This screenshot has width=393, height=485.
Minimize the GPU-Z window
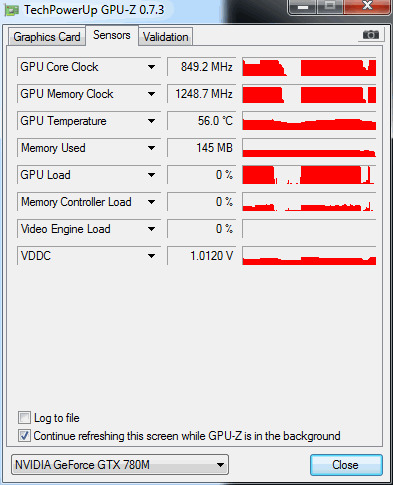click(303, 7)
